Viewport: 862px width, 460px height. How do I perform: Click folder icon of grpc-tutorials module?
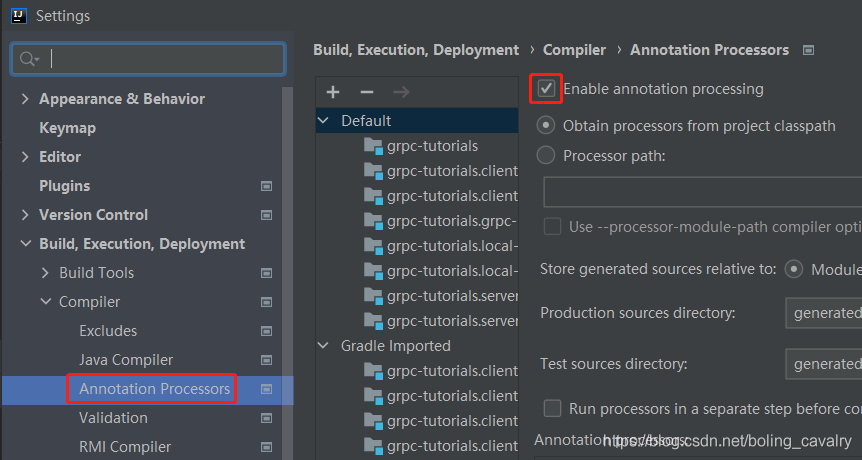pyautogui.click(x=373, y=146)
